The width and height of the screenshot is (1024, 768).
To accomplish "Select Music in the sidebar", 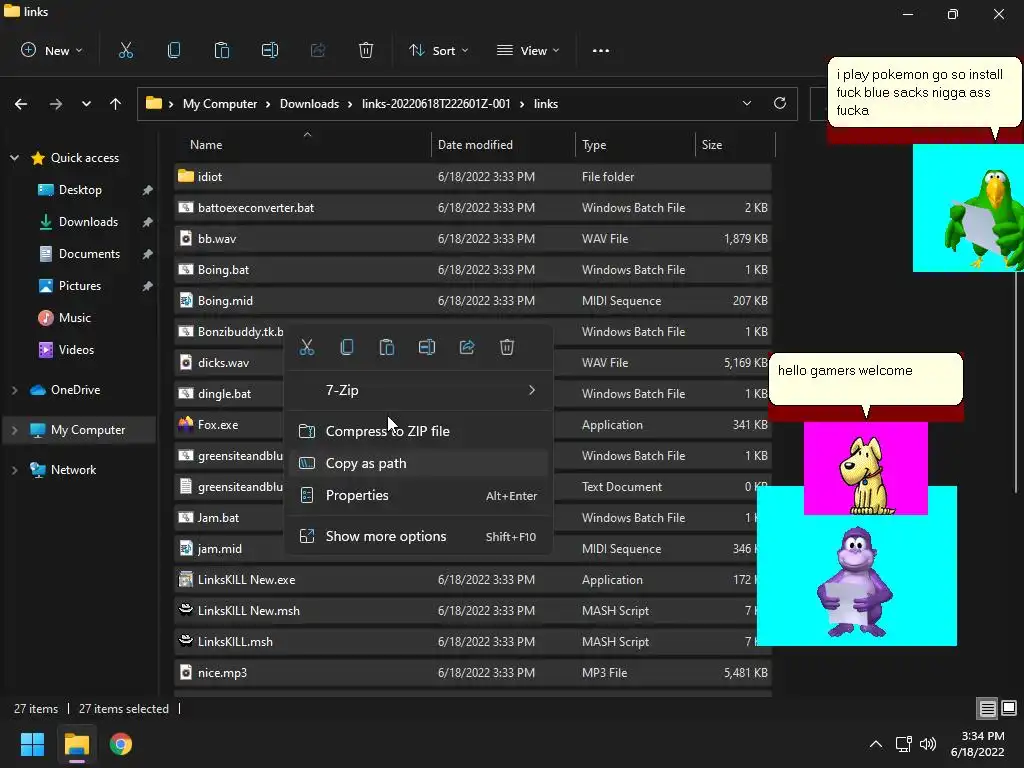I will point(74,318).
